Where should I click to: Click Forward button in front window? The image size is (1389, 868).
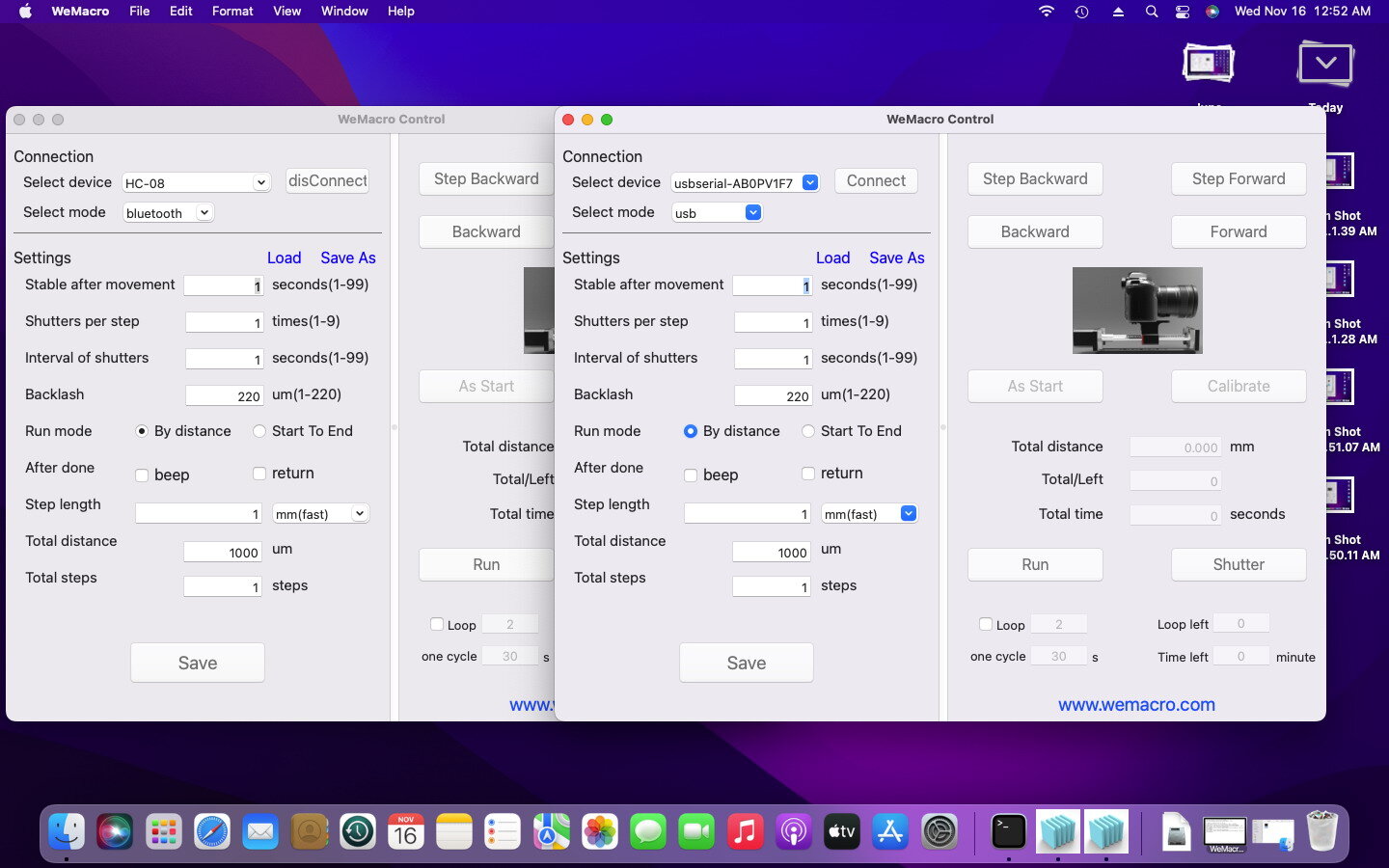click(1239, 231)
